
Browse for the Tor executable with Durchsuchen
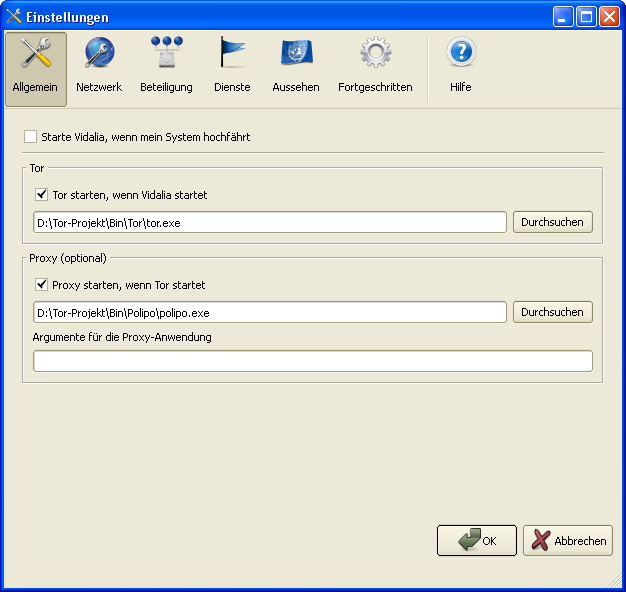[x=553, y=222]
